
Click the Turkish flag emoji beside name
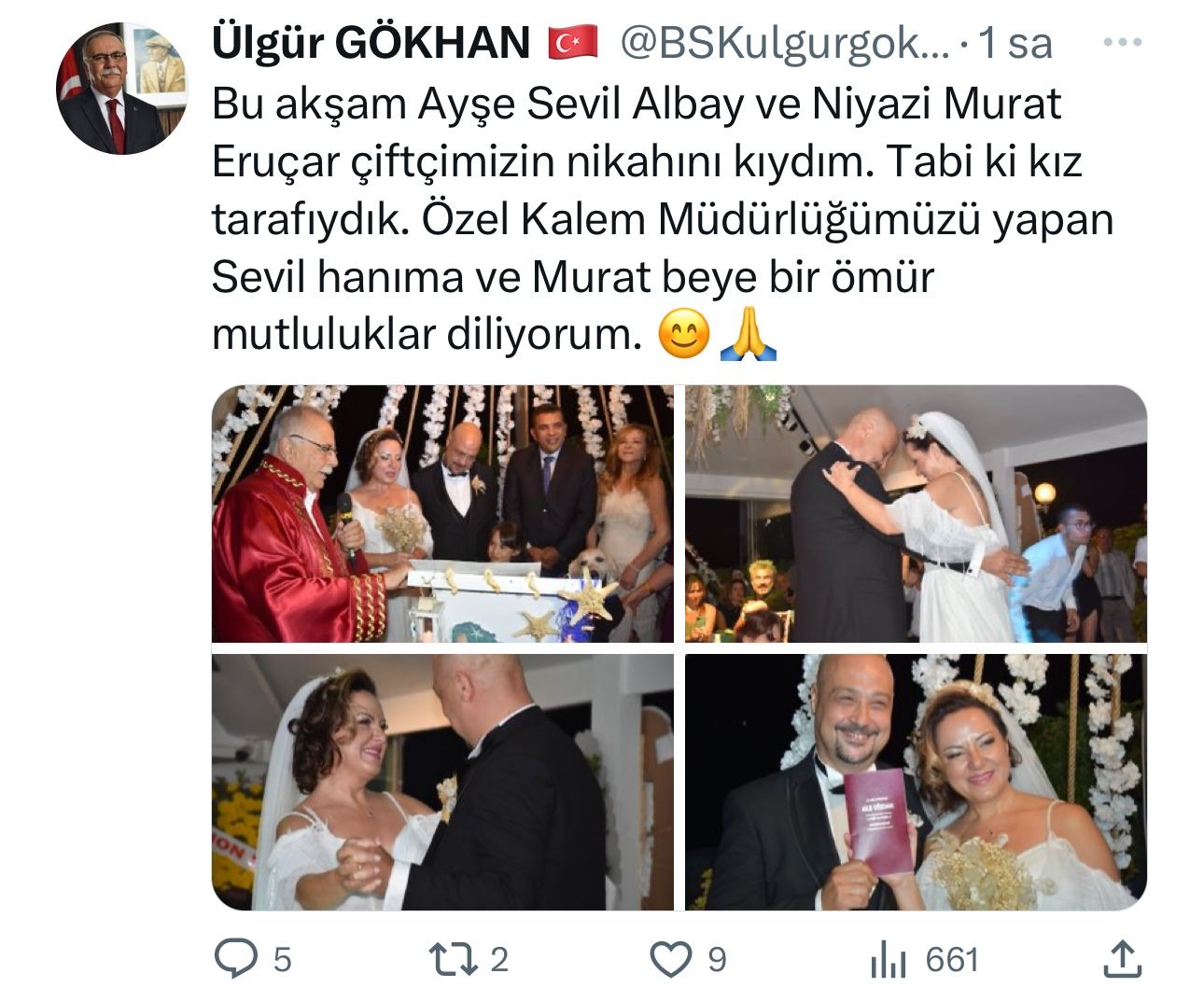[572, 43]
